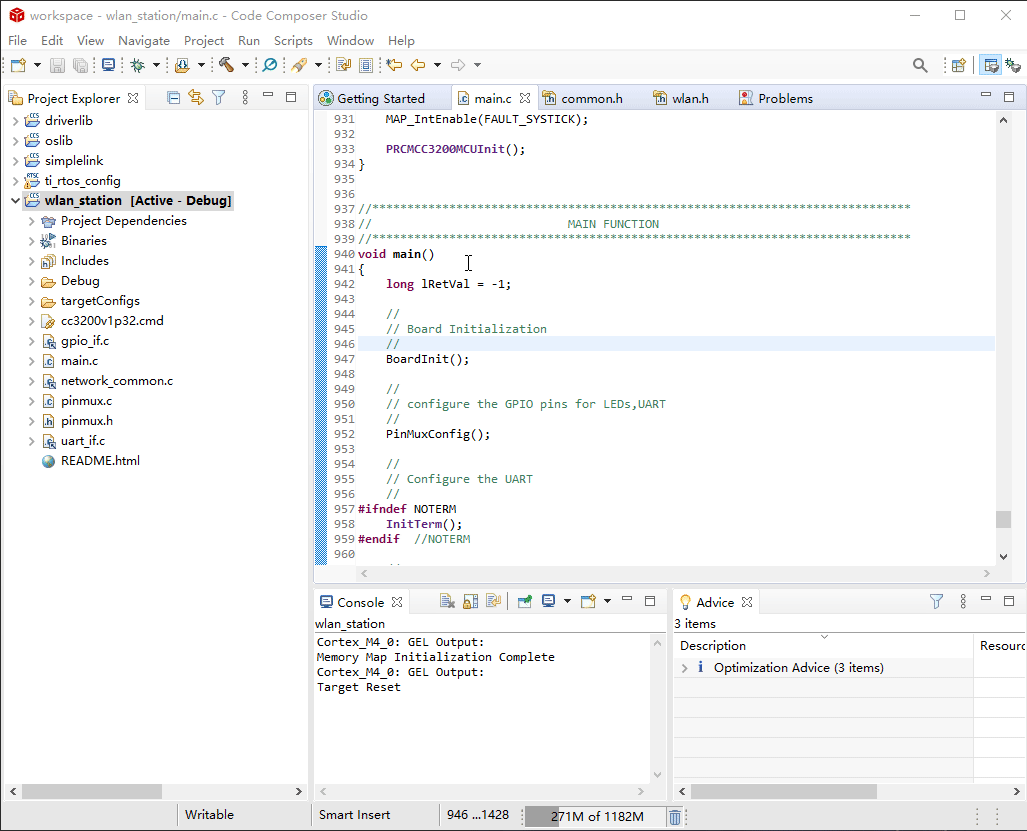Click the Save disk icon
The image size is (1027, 831).
pyautogui.click(x=57, y=65)
